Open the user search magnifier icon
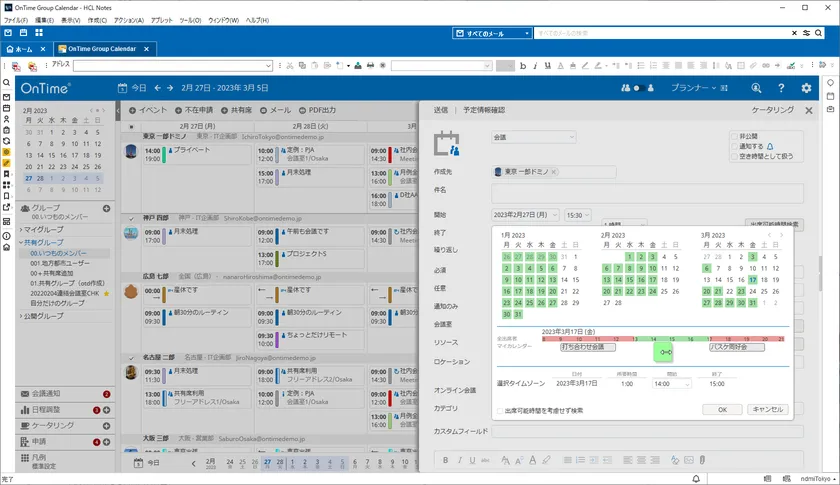The width and height of the screenshot is (840, 485). point(757,88)
